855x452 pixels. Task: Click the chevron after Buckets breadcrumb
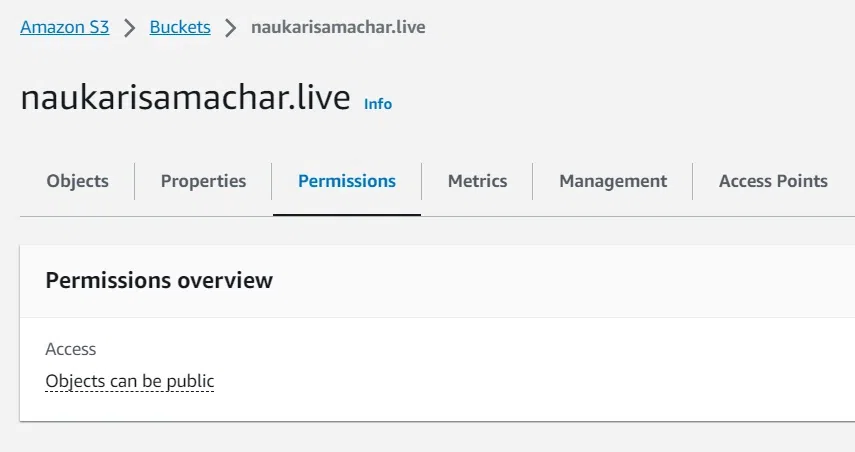tap(231, 28)
